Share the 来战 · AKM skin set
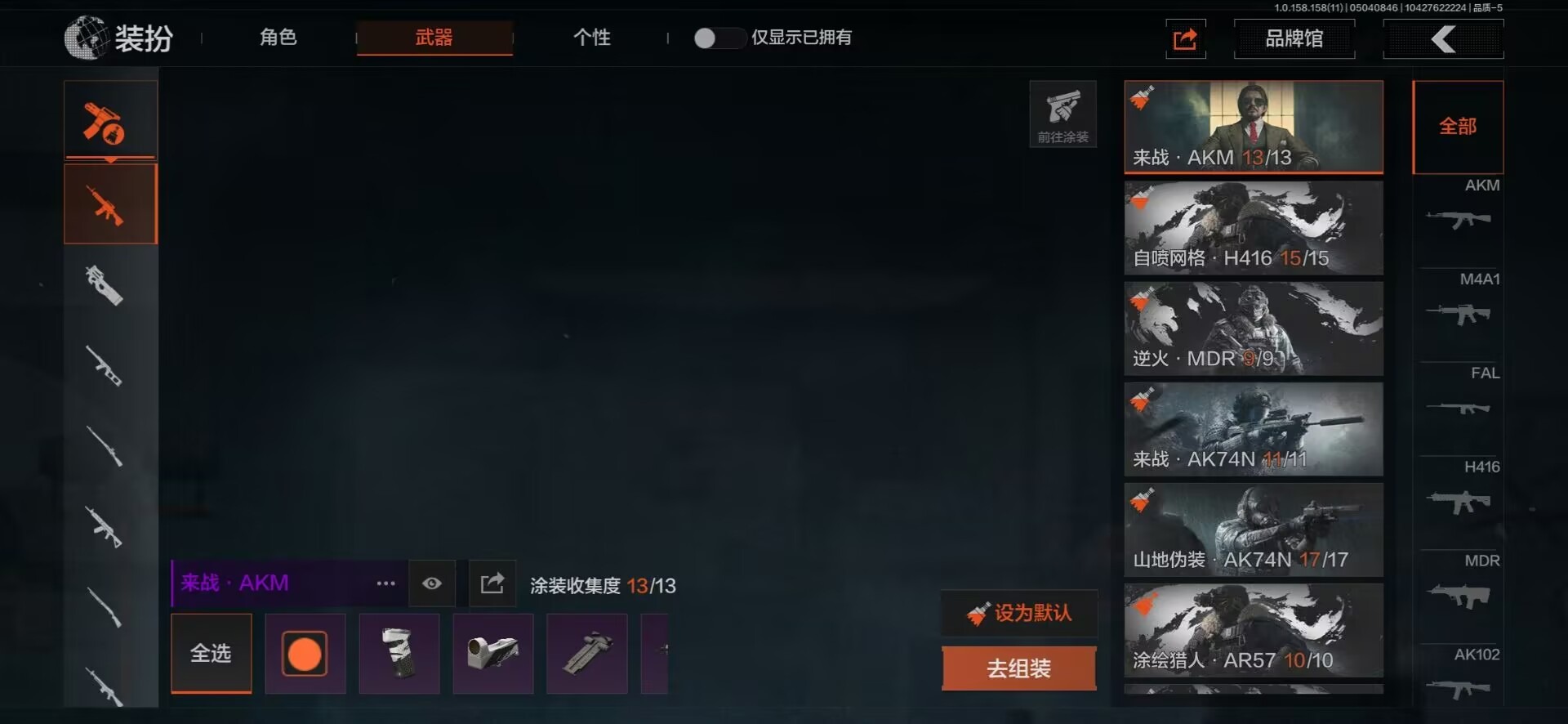This screenshot has height=724, width=1568. (x=492, y=583)
